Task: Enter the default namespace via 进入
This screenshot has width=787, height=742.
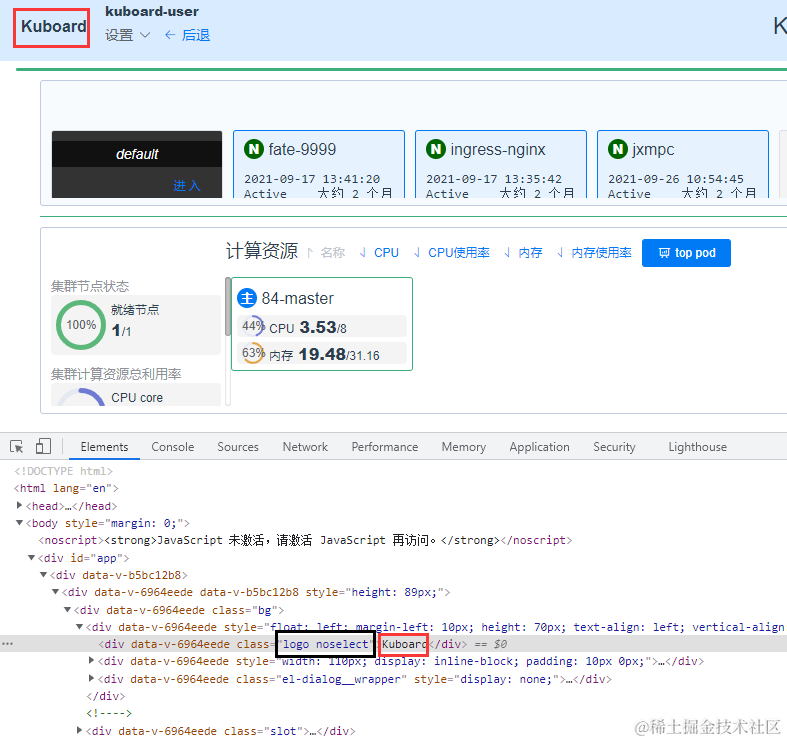Action: 187,185
